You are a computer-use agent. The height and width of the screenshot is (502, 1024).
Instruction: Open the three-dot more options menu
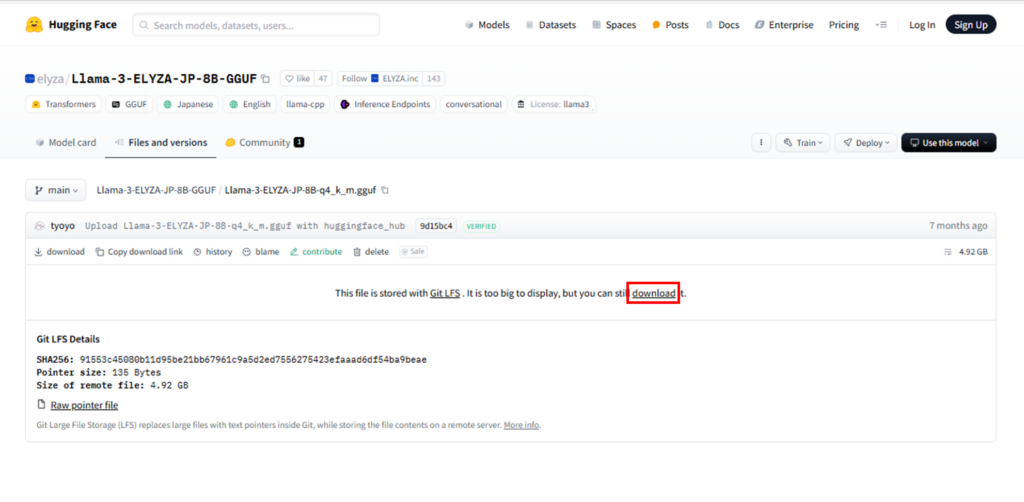(761, 142)
